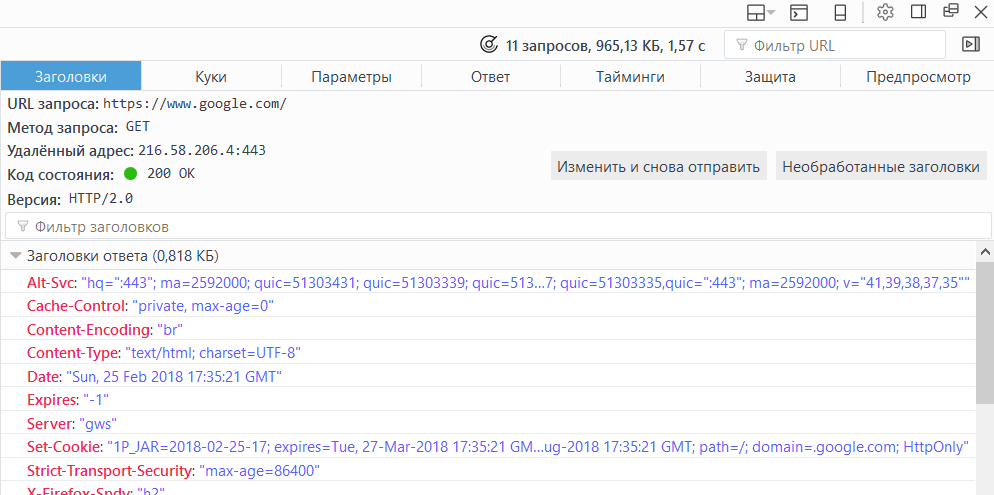Show the Ответ tab

pos(490,77)
